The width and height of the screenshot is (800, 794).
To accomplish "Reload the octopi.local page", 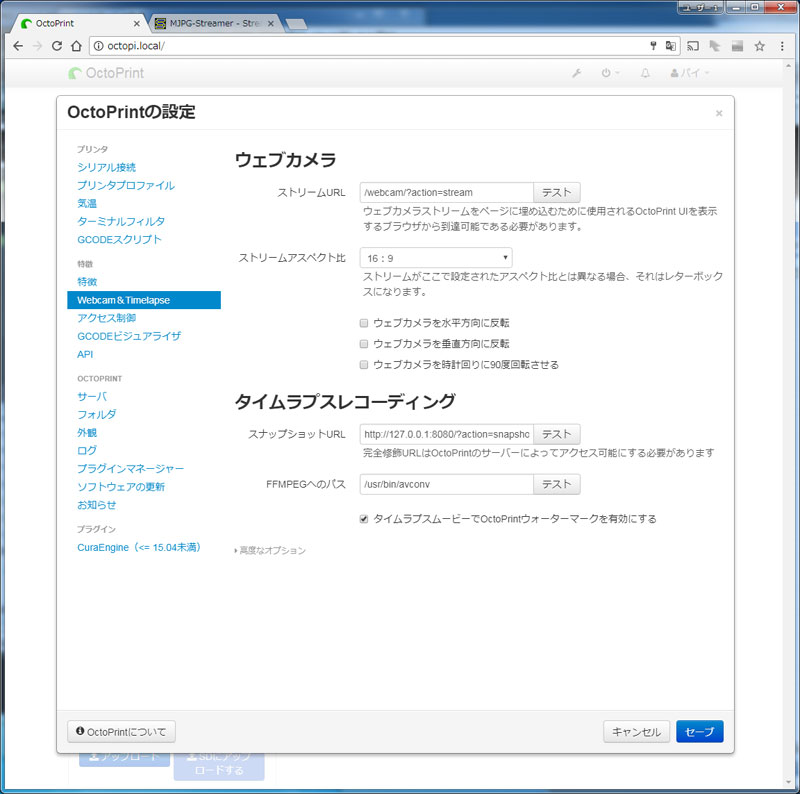I will [57, 46].
